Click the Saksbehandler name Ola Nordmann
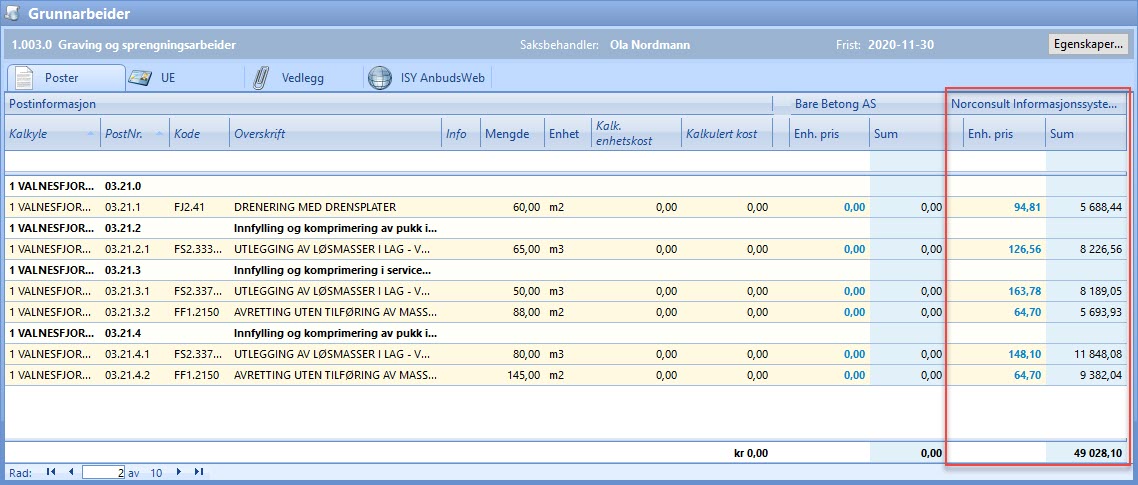The height and width of the screenshot is (485, 1138). 650,44
